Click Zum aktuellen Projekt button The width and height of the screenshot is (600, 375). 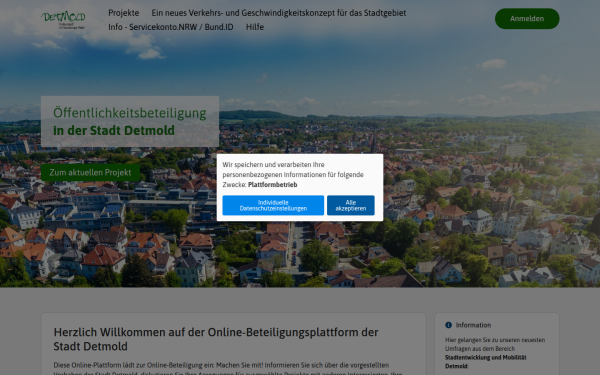(90, 173)
